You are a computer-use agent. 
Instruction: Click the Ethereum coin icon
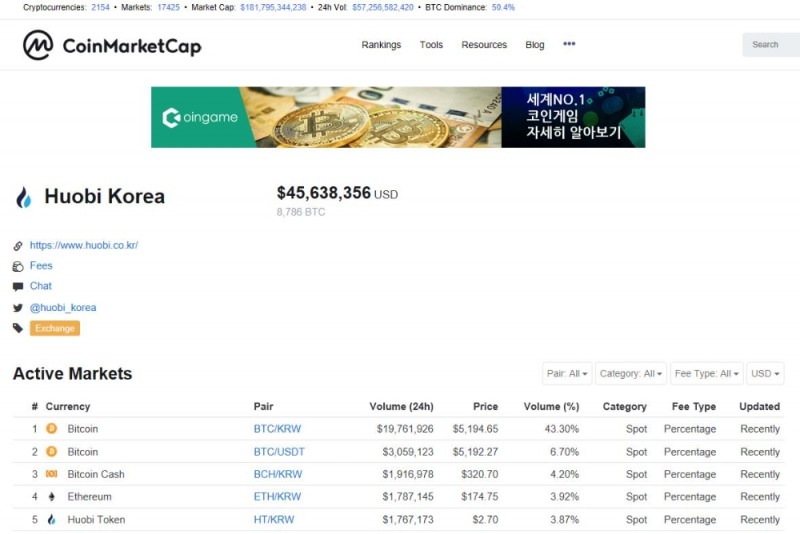pos(51,497)
